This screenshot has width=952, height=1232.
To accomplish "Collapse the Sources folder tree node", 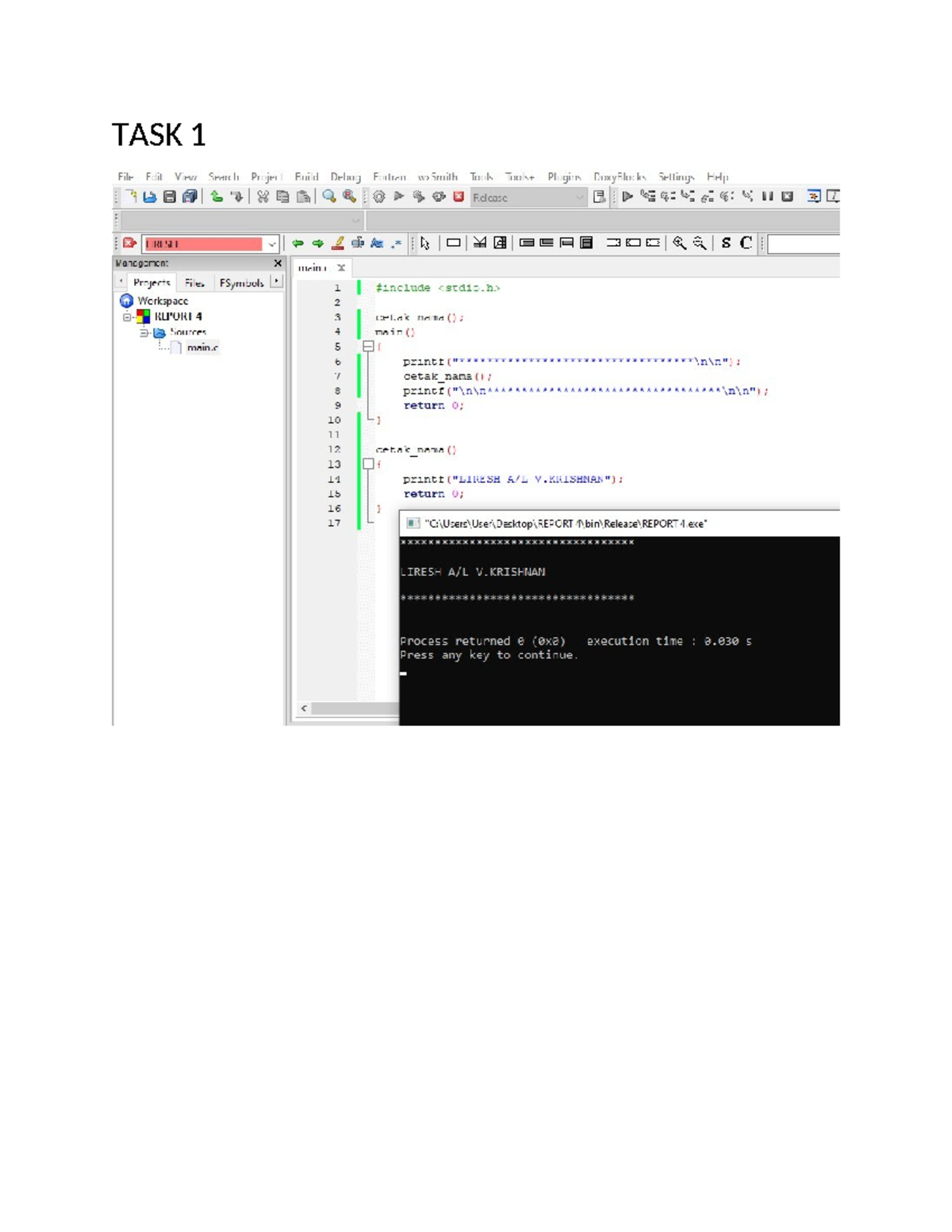I will (144, 332).
